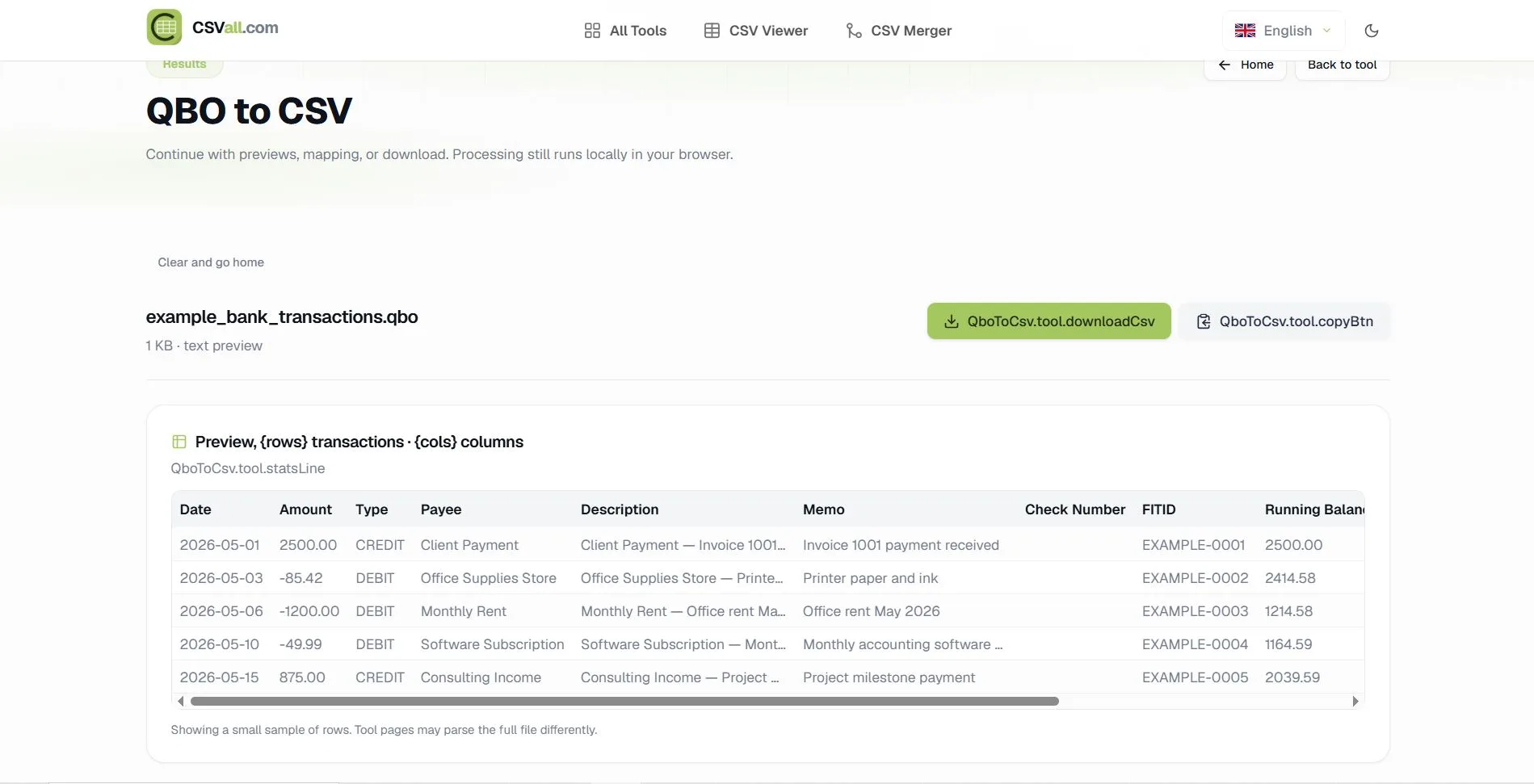
Task: Open CSV Merger from the navigation
Action: [898, 31]
